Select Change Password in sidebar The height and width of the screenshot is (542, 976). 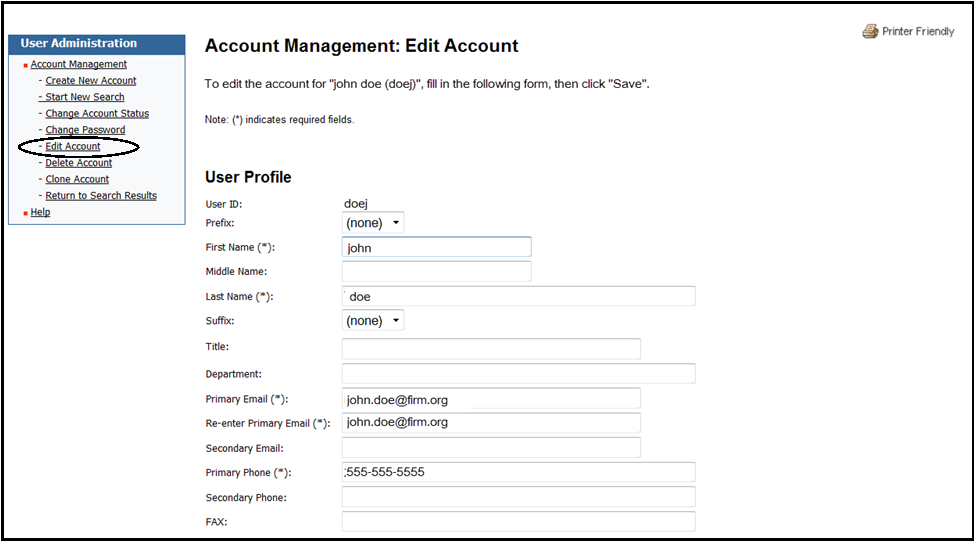[x=85, y=130]
